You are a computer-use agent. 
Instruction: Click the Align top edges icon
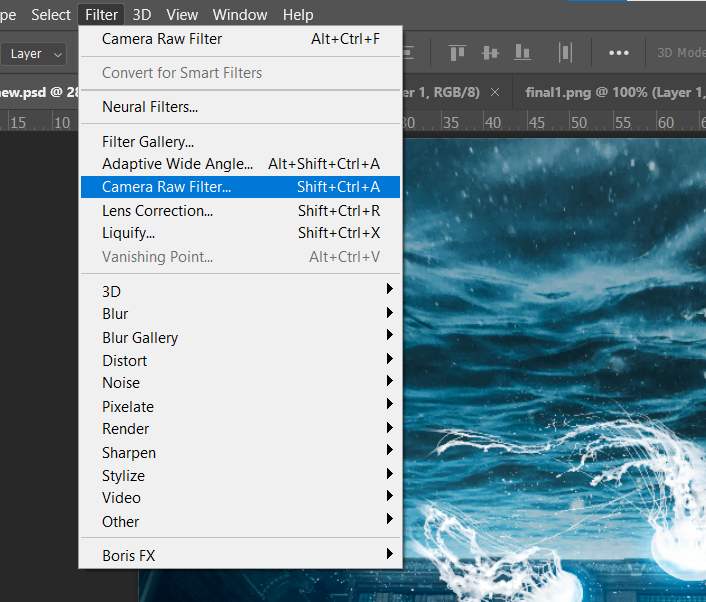pos(457,53)
